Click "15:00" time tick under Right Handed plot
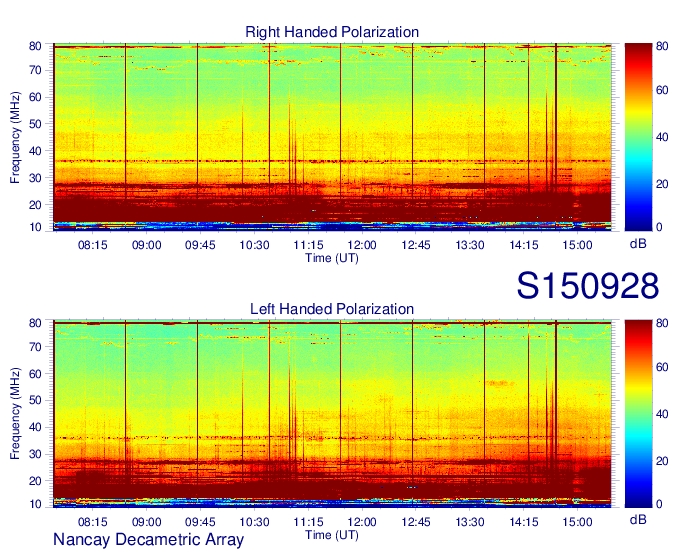Screen dimensions: 680x552 click(578, 245)
